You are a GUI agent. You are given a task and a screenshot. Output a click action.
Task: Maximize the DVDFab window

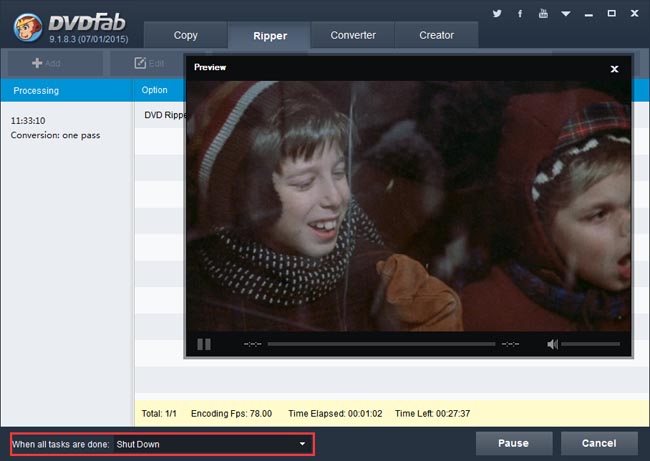[611, 14]
